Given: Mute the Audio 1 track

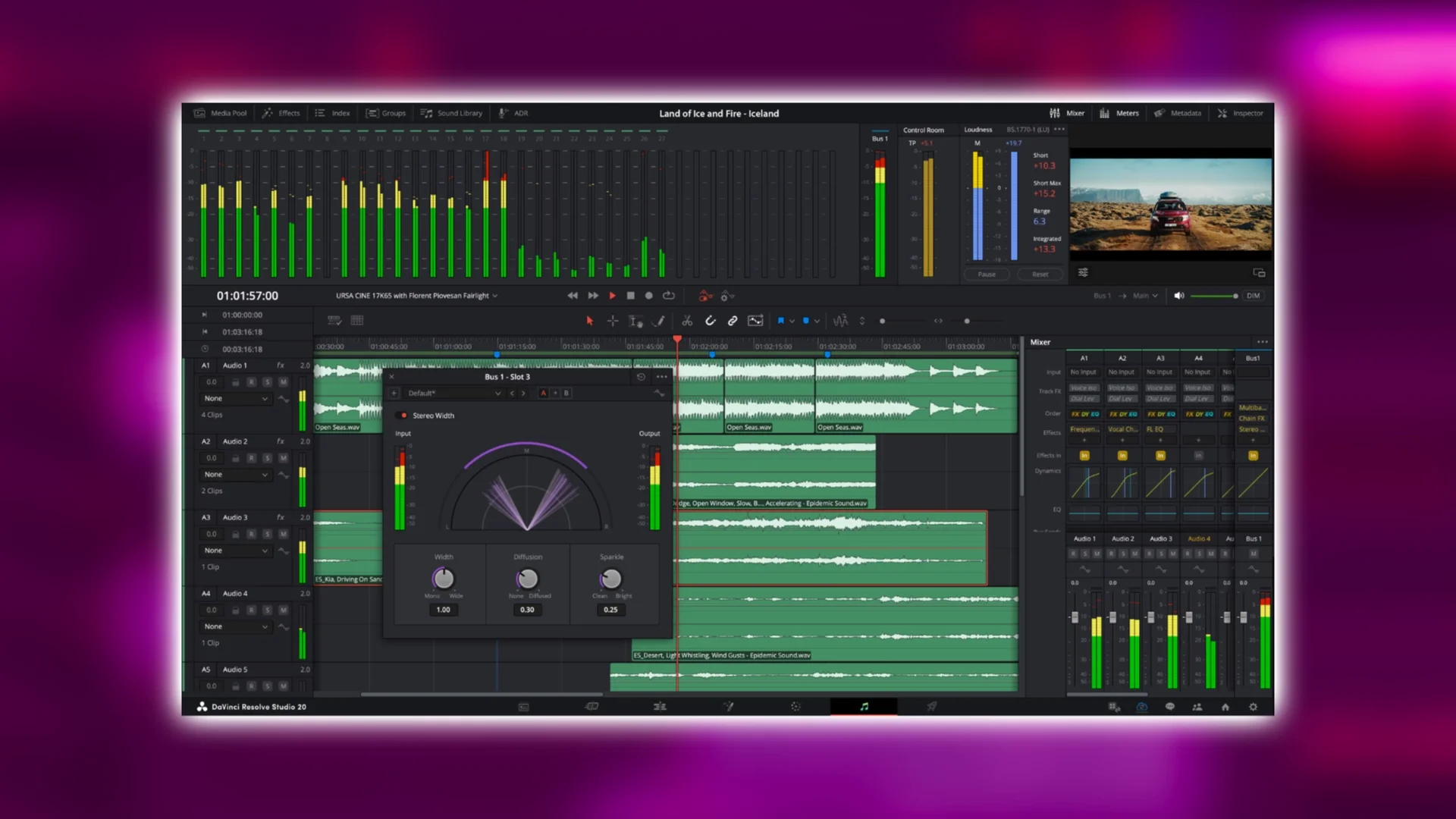Looking at the screenshot, I should tap(283, 382).
